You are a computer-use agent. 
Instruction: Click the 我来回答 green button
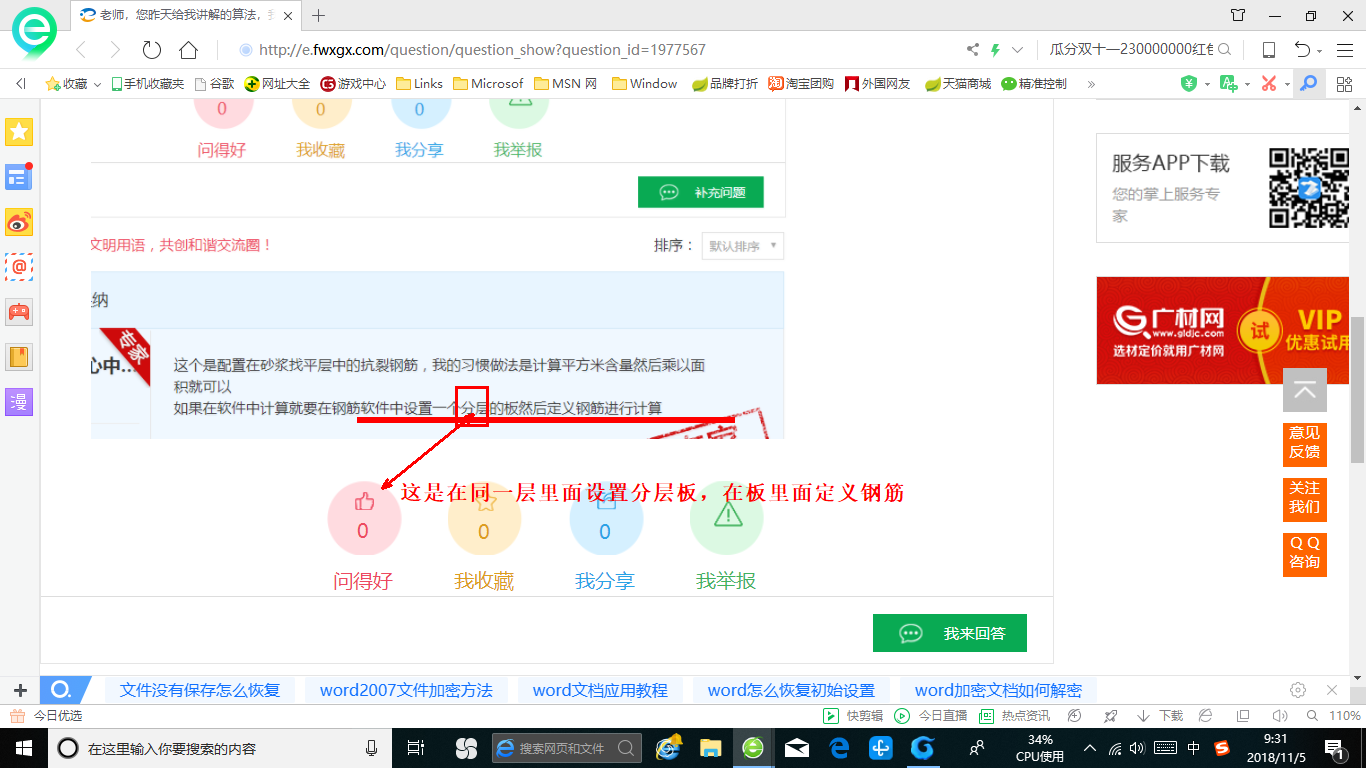(950, 633)
